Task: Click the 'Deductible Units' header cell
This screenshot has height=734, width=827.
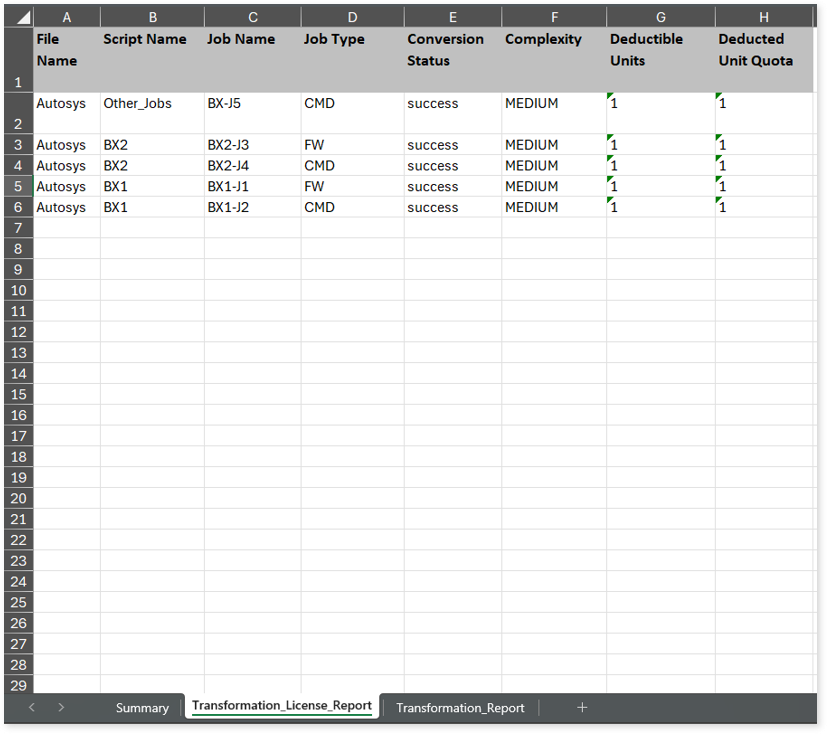Action: 660,60
